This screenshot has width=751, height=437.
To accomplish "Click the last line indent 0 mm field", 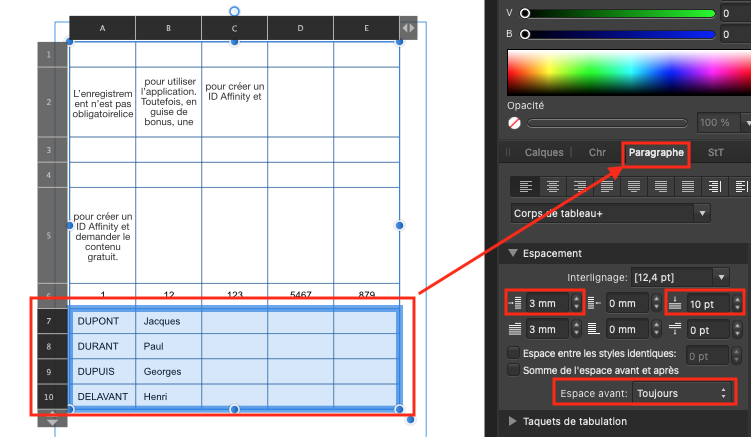I will pos(627,330).
